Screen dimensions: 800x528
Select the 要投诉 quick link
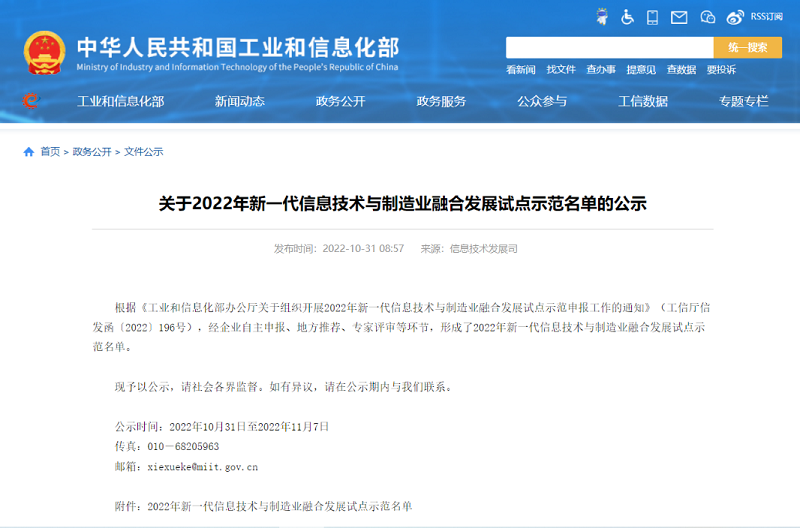click(x=721, y=70)
